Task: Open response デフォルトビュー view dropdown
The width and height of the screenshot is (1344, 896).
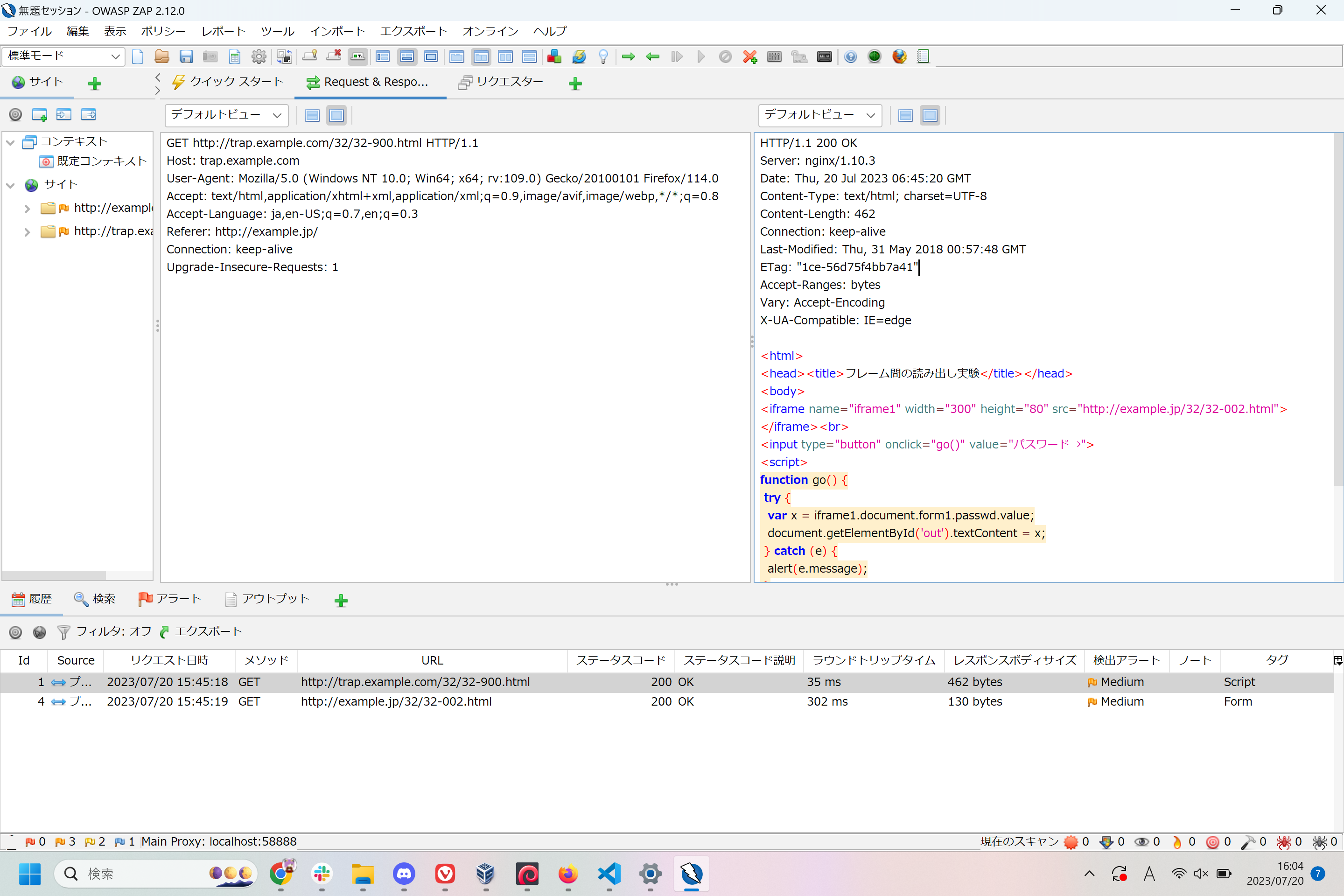Action: [819, 115]
